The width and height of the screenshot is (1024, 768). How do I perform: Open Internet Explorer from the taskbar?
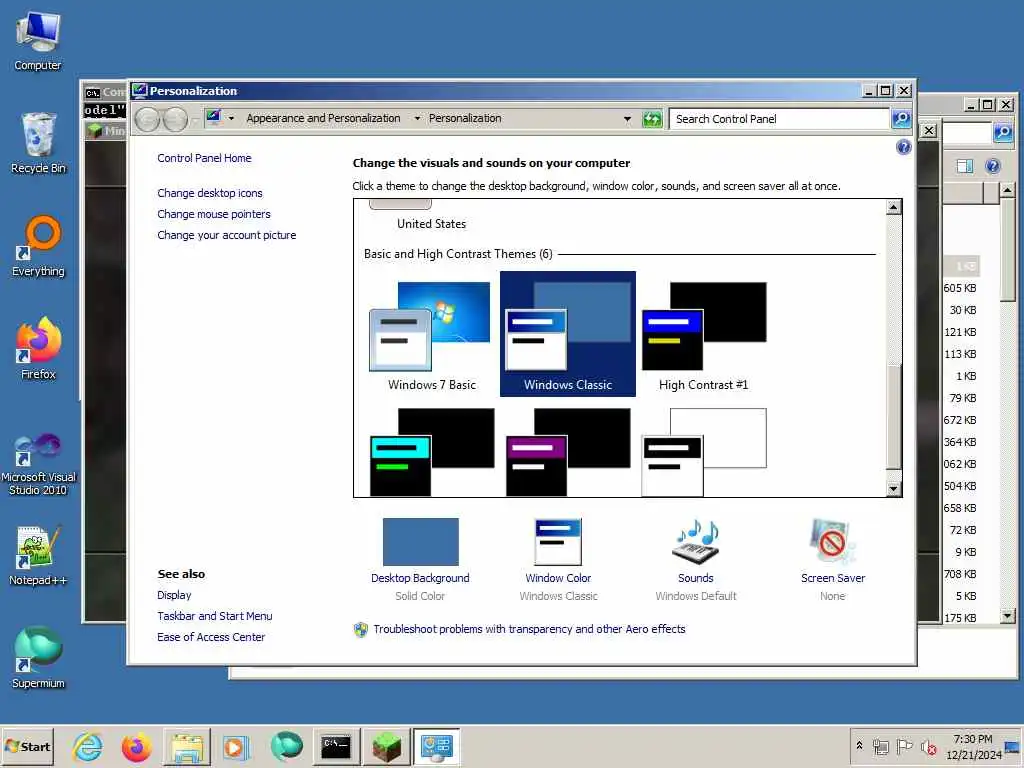tap(88, 747)
